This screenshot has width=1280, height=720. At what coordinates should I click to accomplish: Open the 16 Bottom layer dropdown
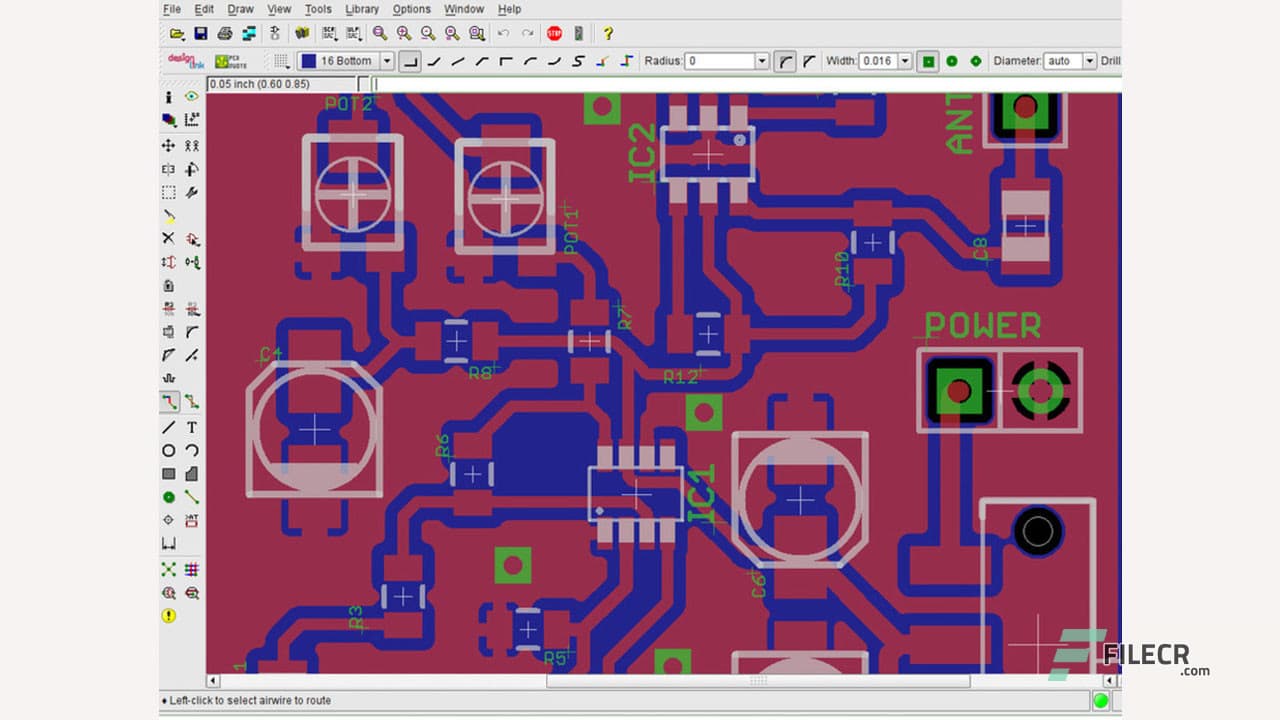tap(387, 61)
